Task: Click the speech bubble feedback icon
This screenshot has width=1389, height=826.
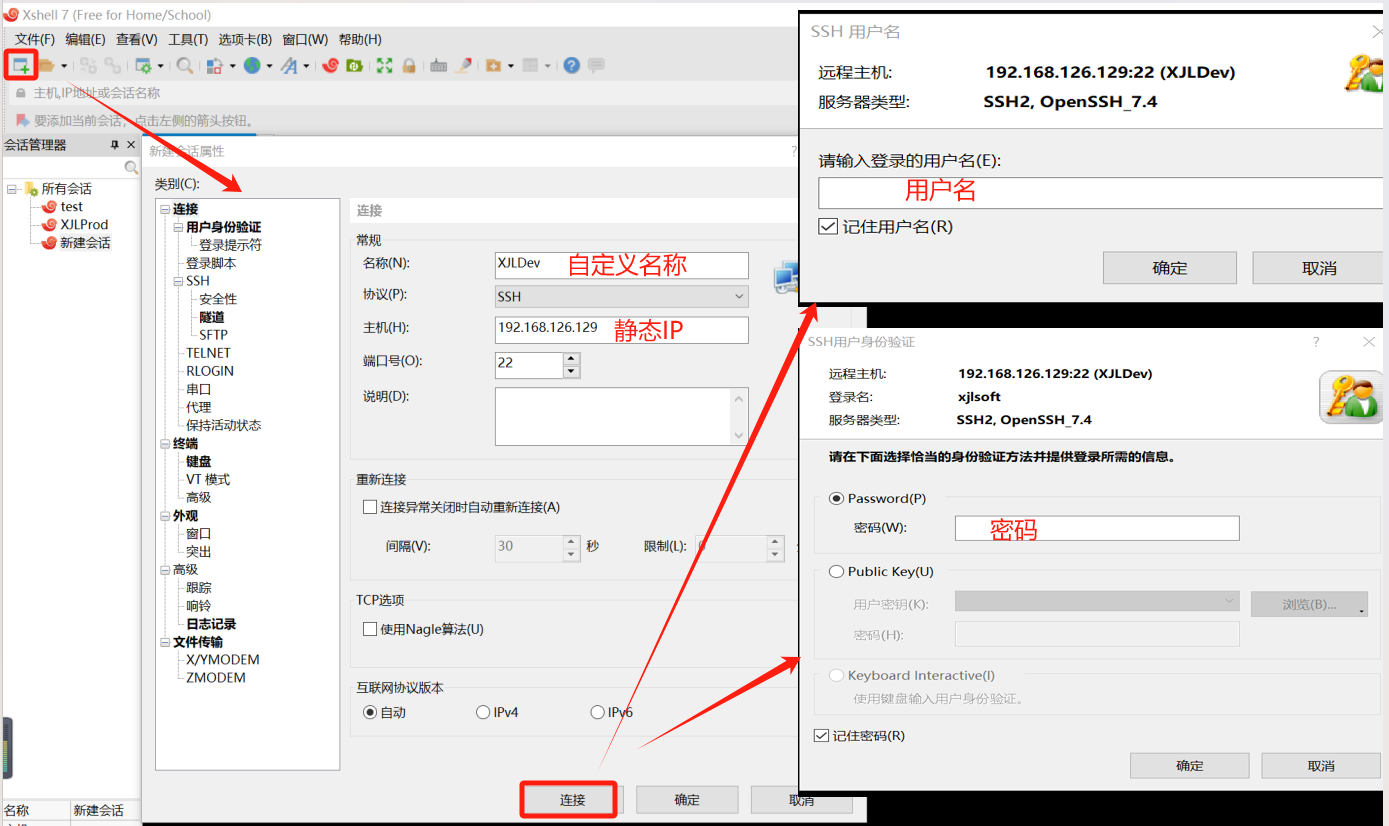Action: 596,66
